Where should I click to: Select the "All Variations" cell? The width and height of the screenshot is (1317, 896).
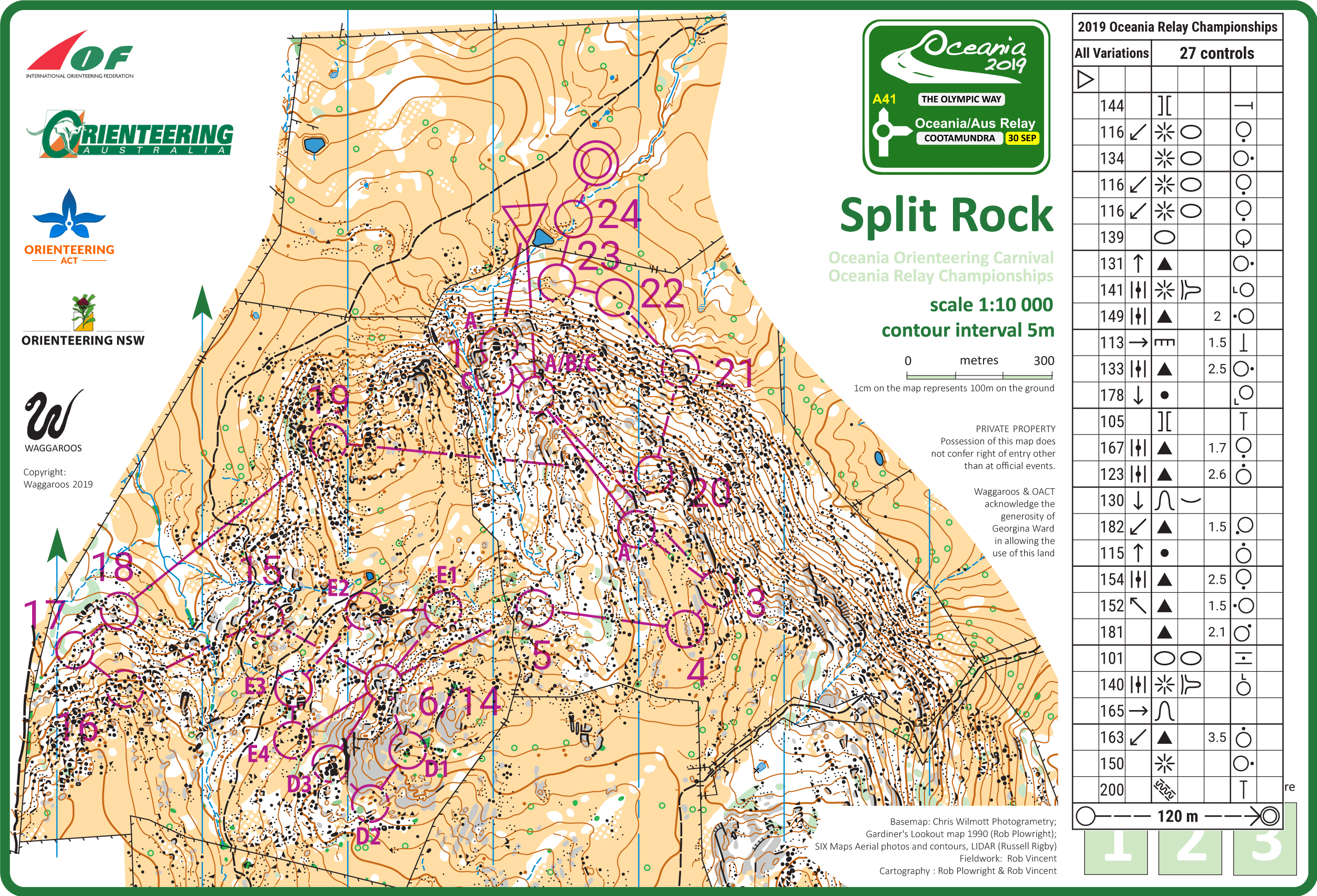[x=1112, y=53]
